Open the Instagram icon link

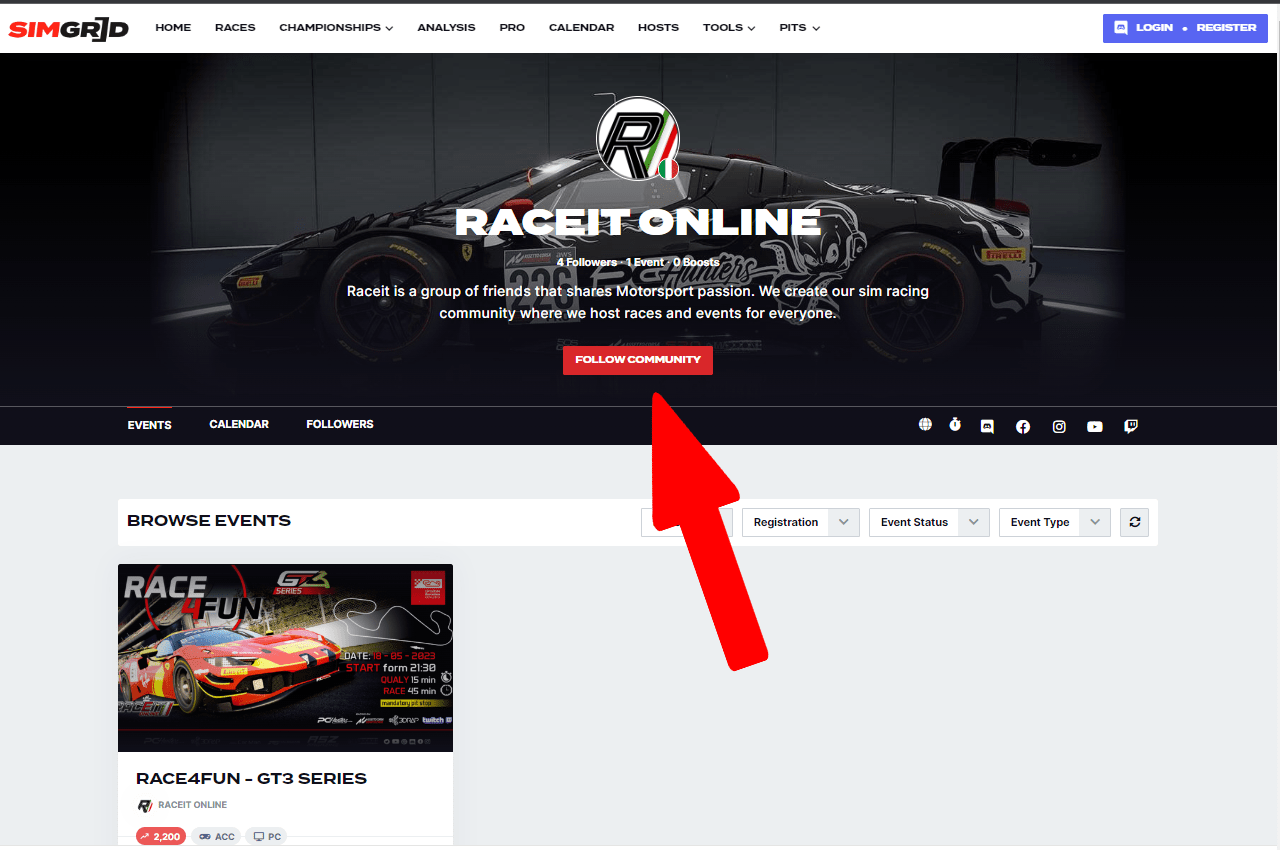click(1059, 426)
